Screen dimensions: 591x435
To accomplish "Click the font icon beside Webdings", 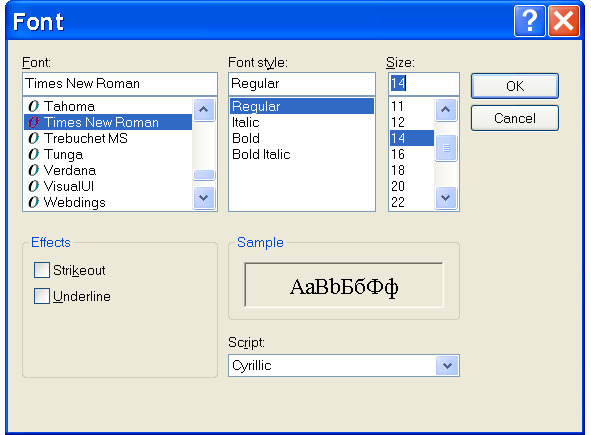I will click(34, 202).
